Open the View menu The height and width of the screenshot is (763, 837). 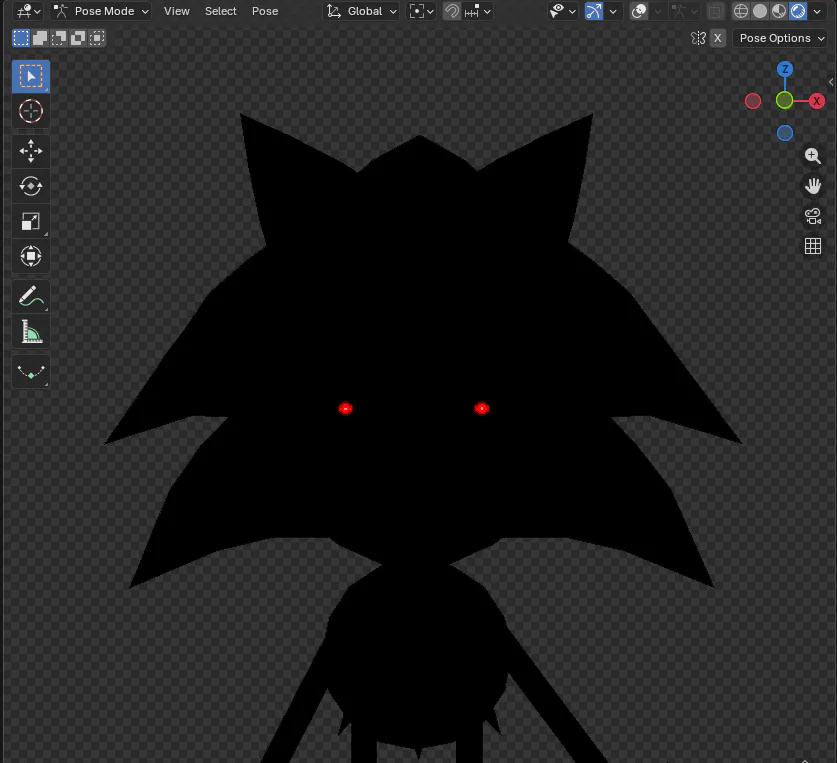[177, 11]
